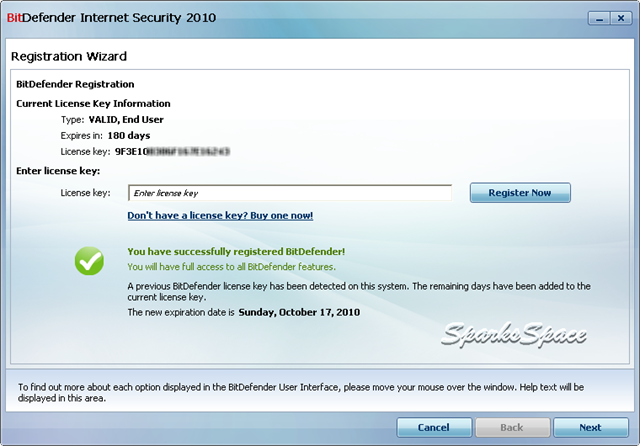This screenshot has width=640, height=446.
Task: Click the 'VALID, End User' type text
Action: click(x=126, y=120)
